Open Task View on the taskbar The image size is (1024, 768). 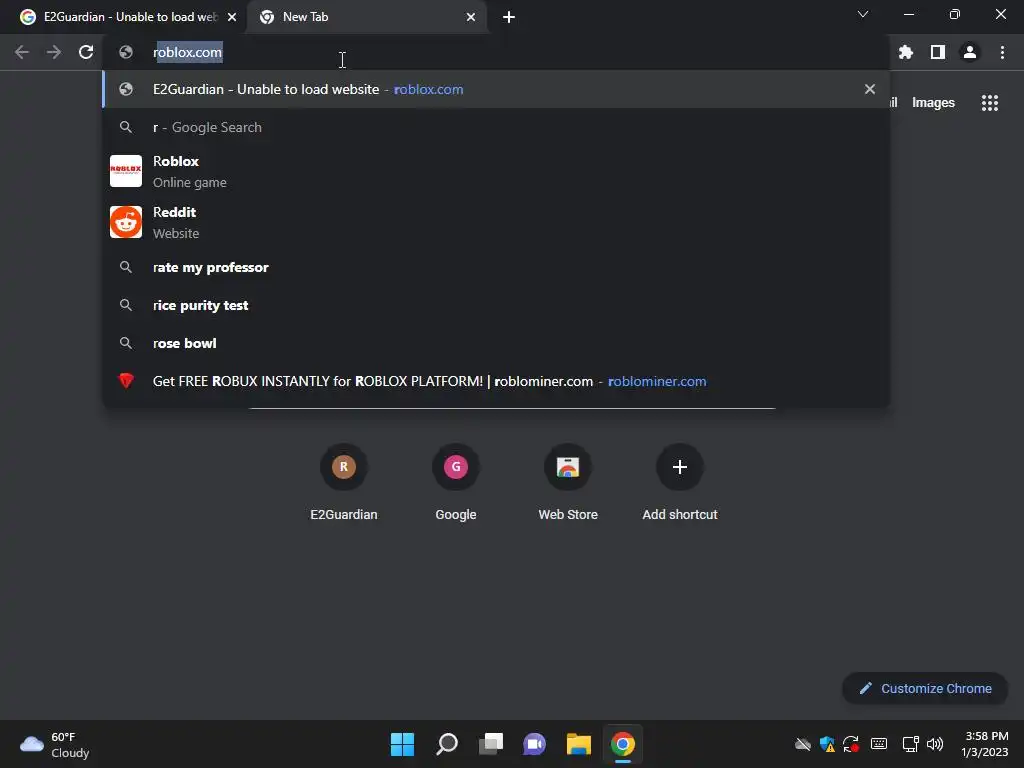490,744
